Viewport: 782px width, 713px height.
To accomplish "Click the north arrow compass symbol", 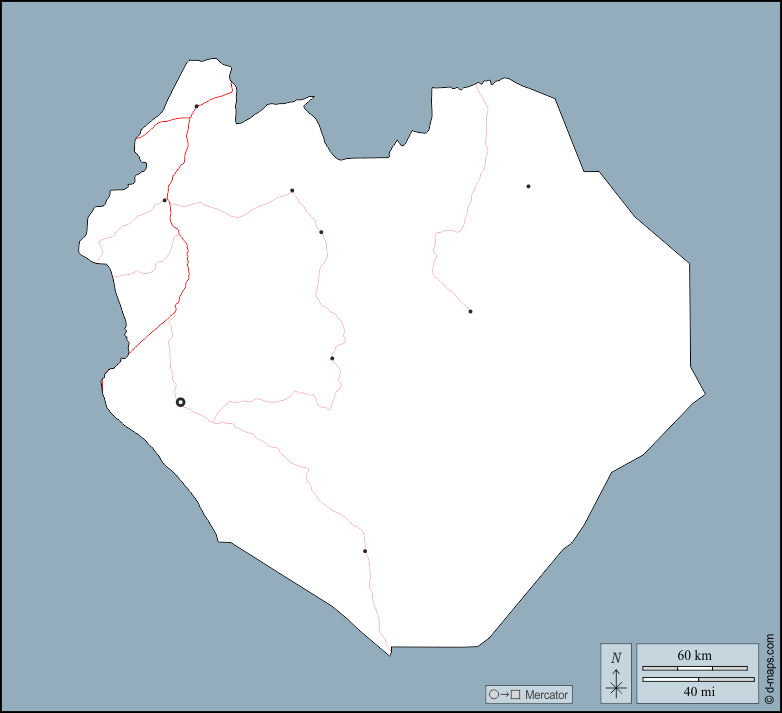I will pos(616,684).
